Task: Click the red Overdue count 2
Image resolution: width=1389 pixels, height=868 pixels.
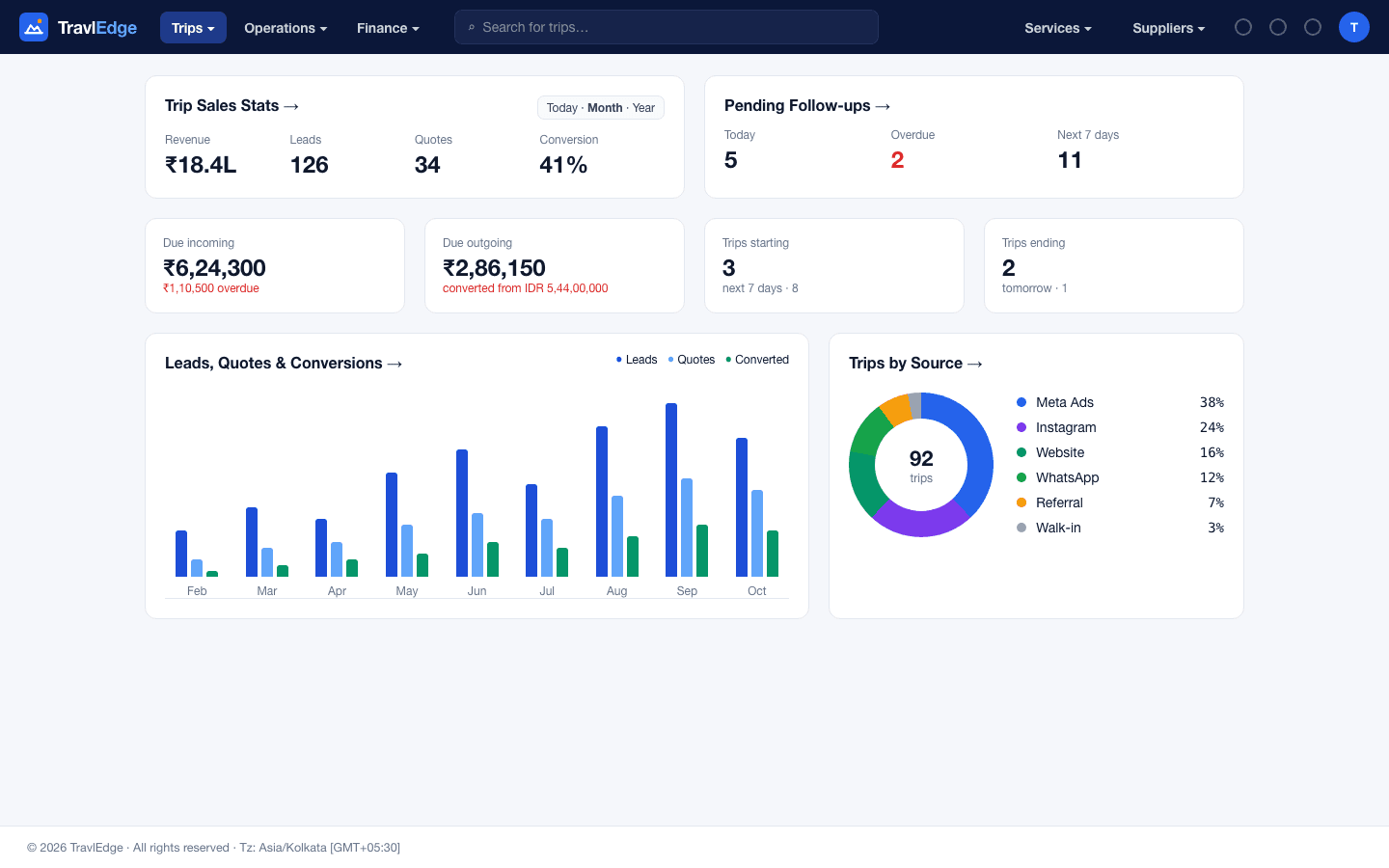Action: point(897,160)
